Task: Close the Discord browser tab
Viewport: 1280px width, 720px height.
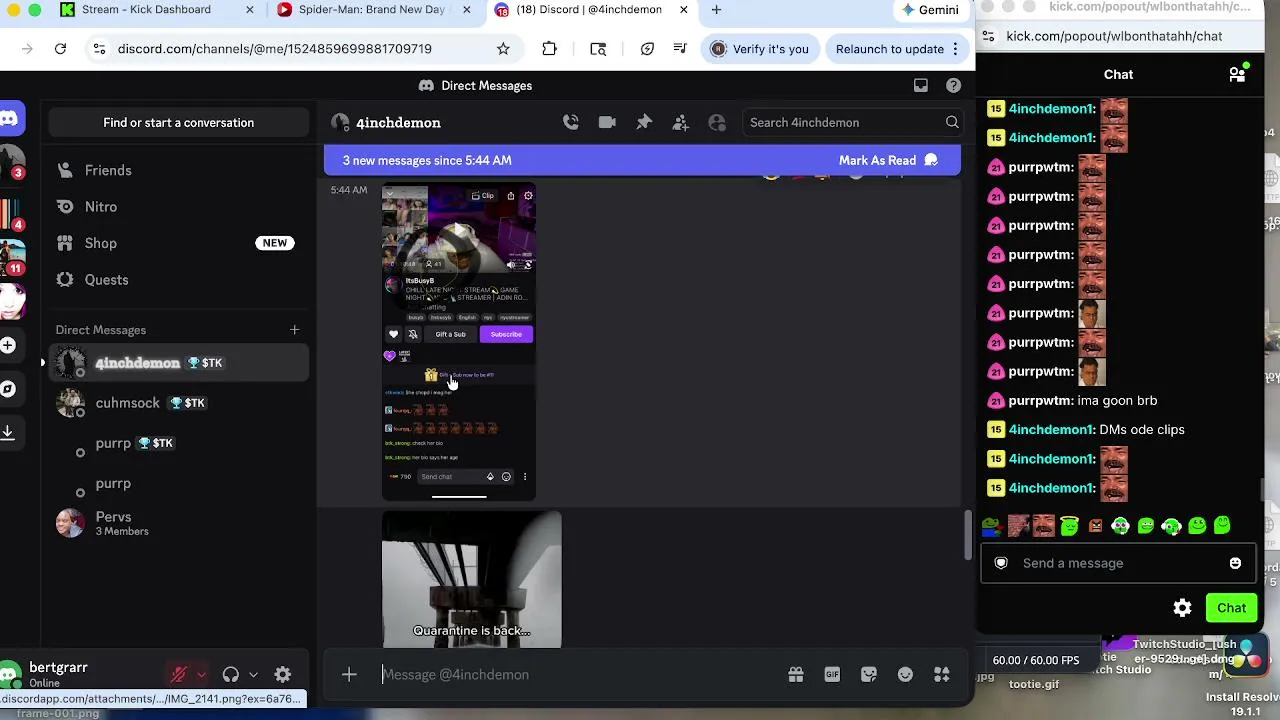Action: coord(684,10)
